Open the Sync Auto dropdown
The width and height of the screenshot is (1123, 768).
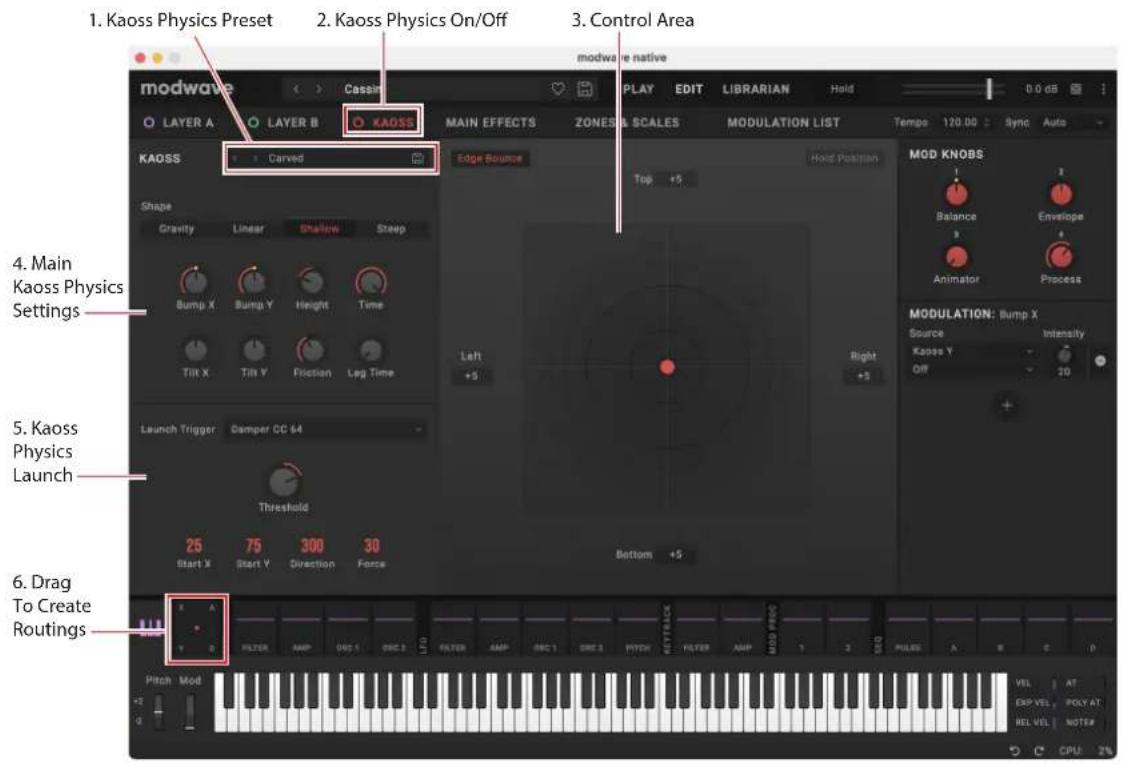point(1073,123)
